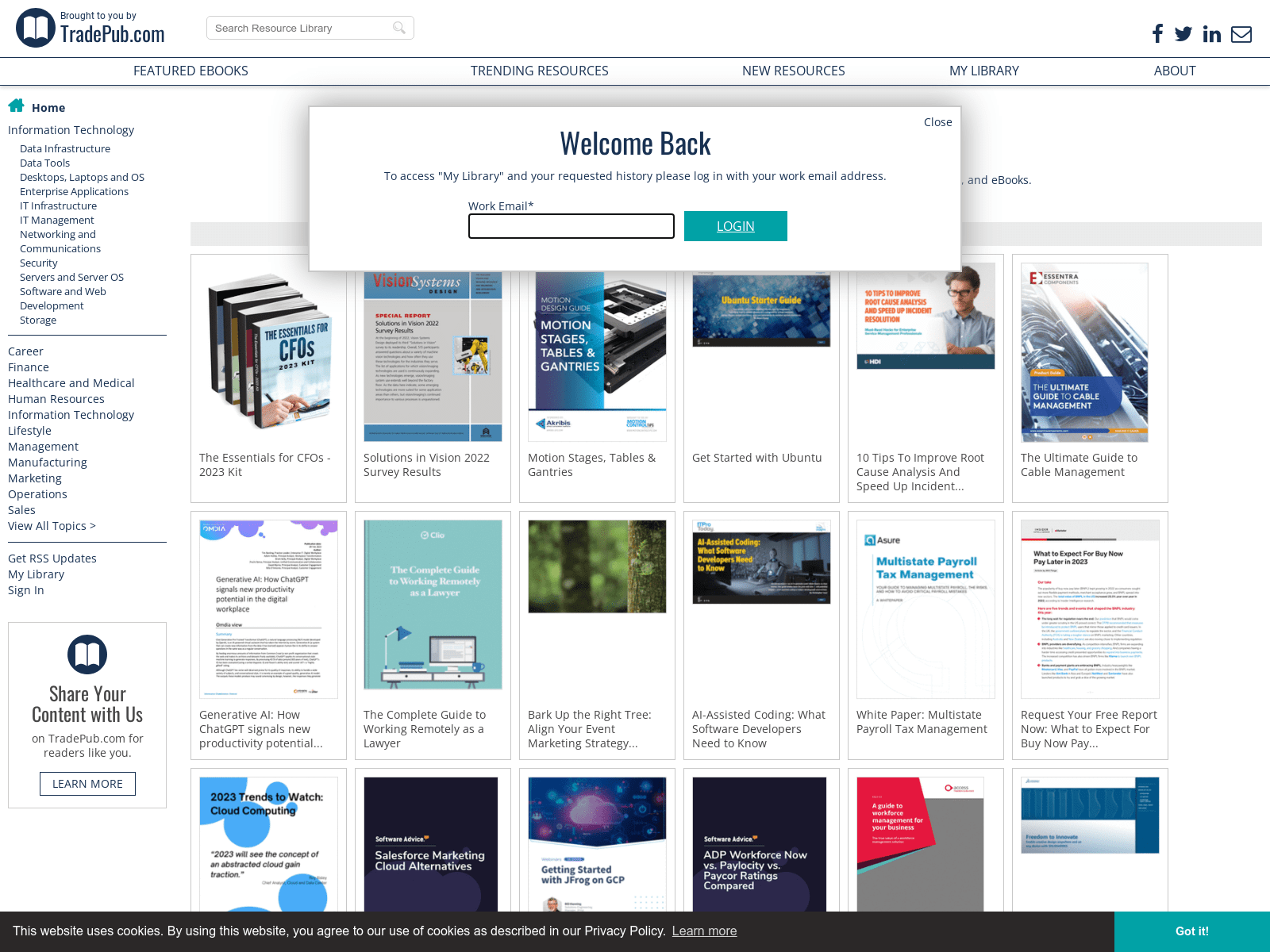Open the Data Infrastructure category
Viewport: 1270px width, 952px height.
(x=65, y=148)
